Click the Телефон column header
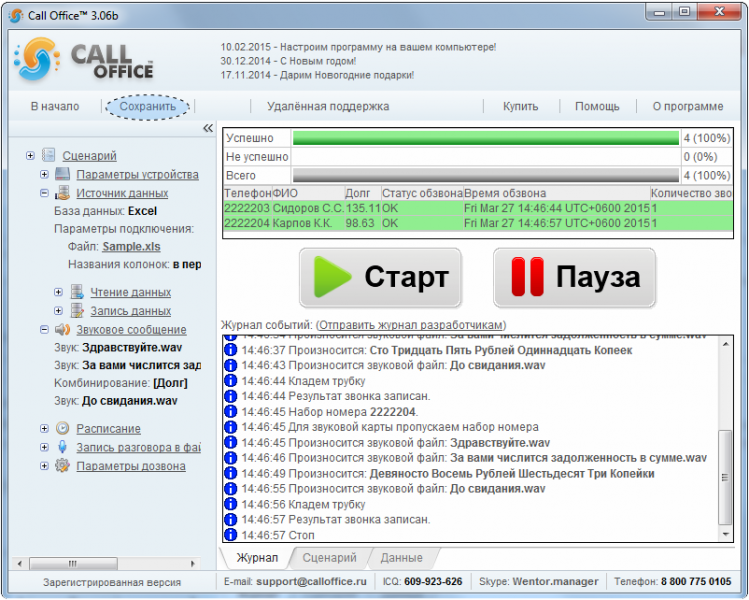This screenshot has height=600, width=749. click(247, 193)
